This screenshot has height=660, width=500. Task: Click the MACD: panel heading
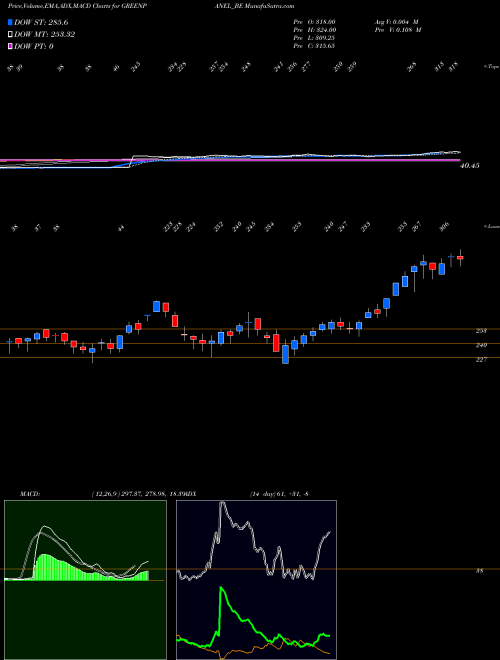point(30,494)
